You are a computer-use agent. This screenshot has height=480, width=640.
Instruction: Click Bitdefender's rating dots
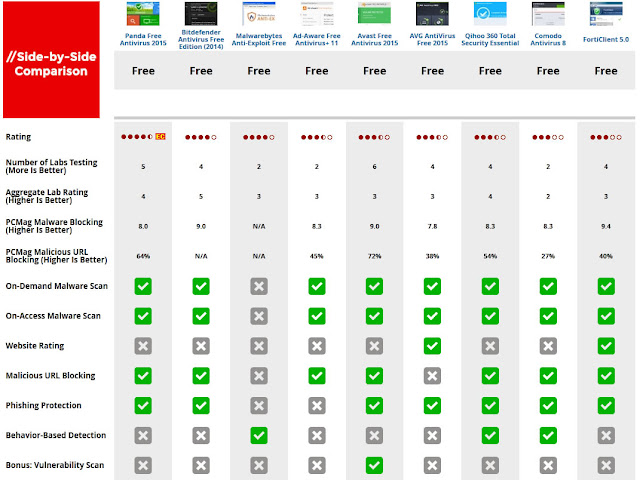(x=201, y=138)
